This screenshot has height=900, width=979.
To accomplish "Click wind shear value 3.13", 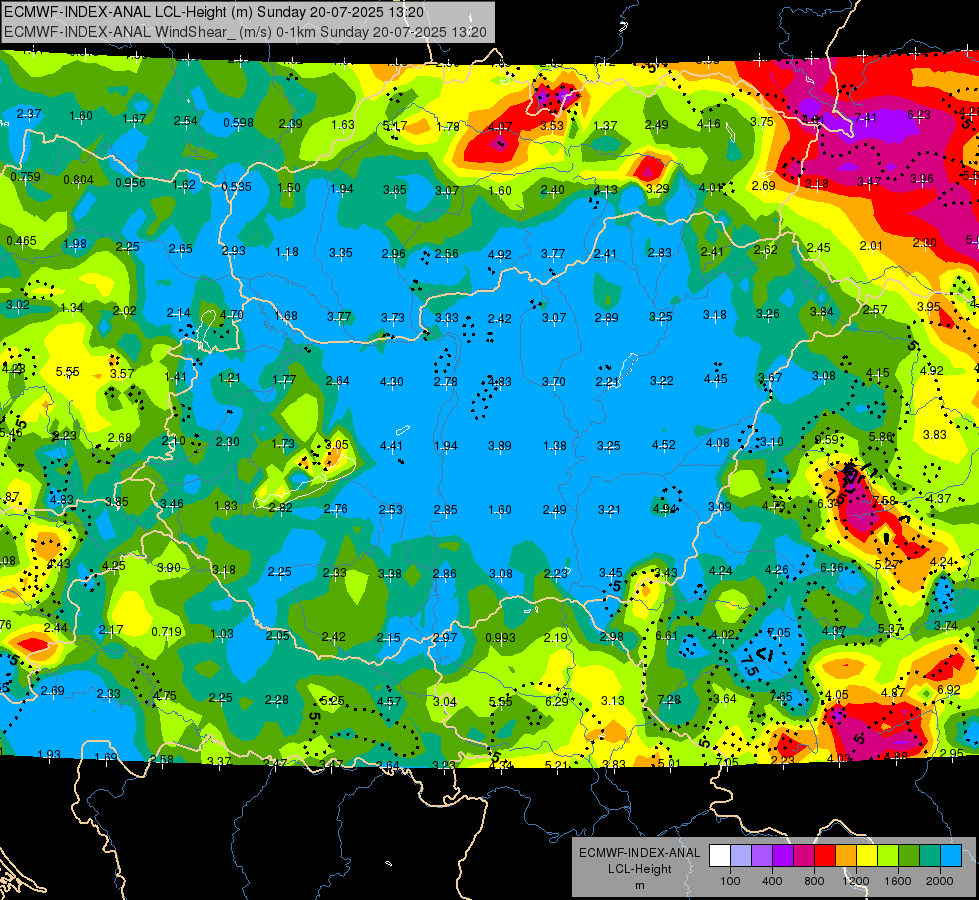I will [612, 701].
